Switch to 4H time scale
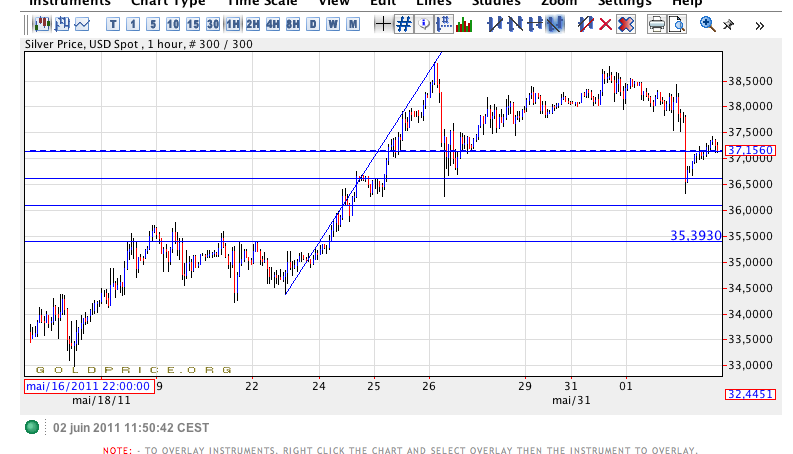This screenshot has height=454, width=793. [273, 24]
